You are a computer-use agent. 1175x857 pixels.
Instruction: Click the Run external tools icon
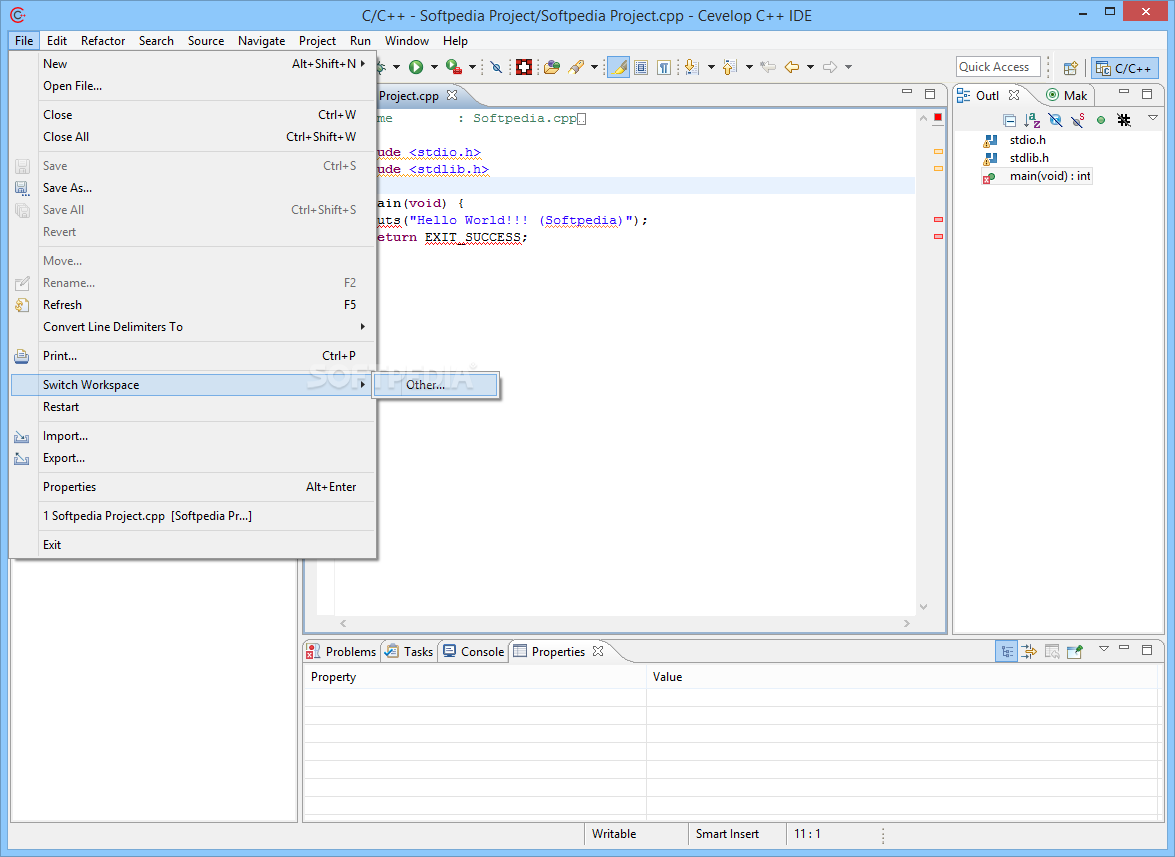pos(453,67)
